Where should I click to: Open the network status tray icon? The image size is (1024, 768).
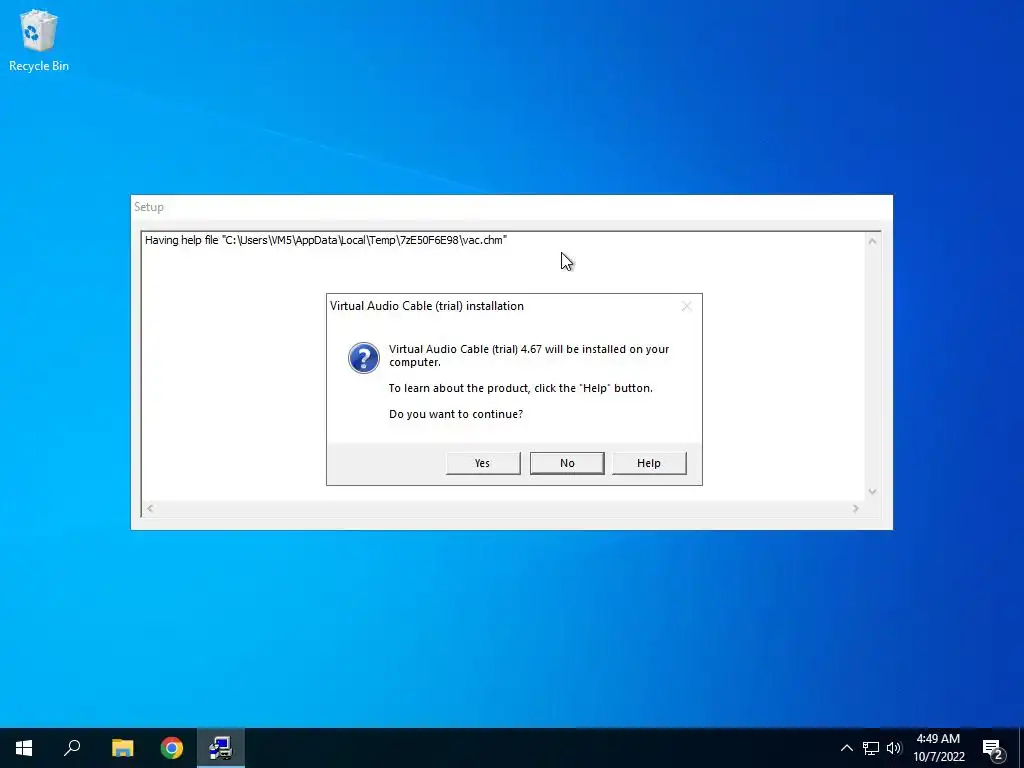(x=871, y=748)
